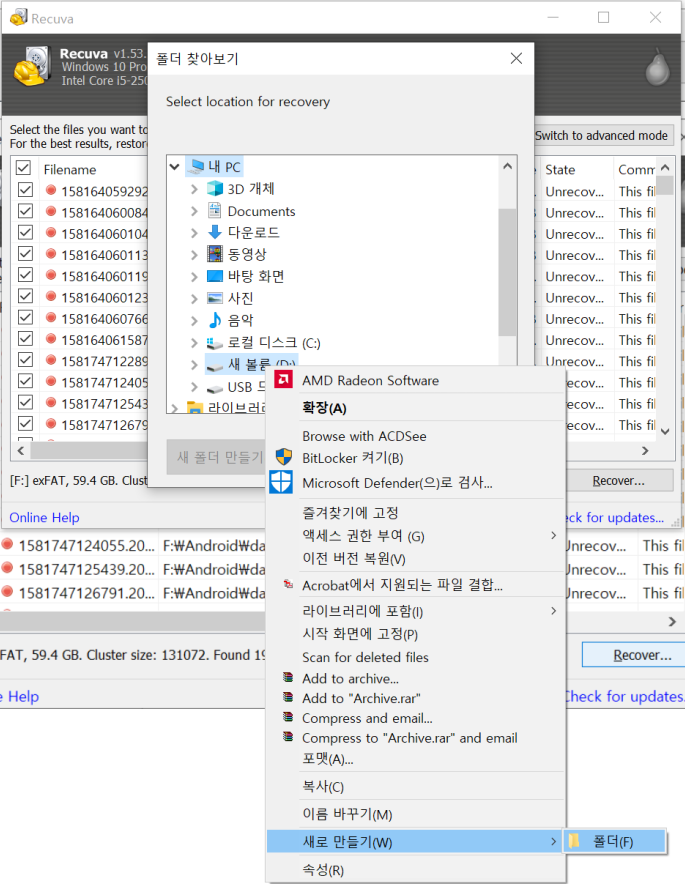The width and height of the screenshot is (685, 884).
Task: Open the 액세스 권한 부여 submenu arrow
Action: pyautogui.click(x=553, y=535)
